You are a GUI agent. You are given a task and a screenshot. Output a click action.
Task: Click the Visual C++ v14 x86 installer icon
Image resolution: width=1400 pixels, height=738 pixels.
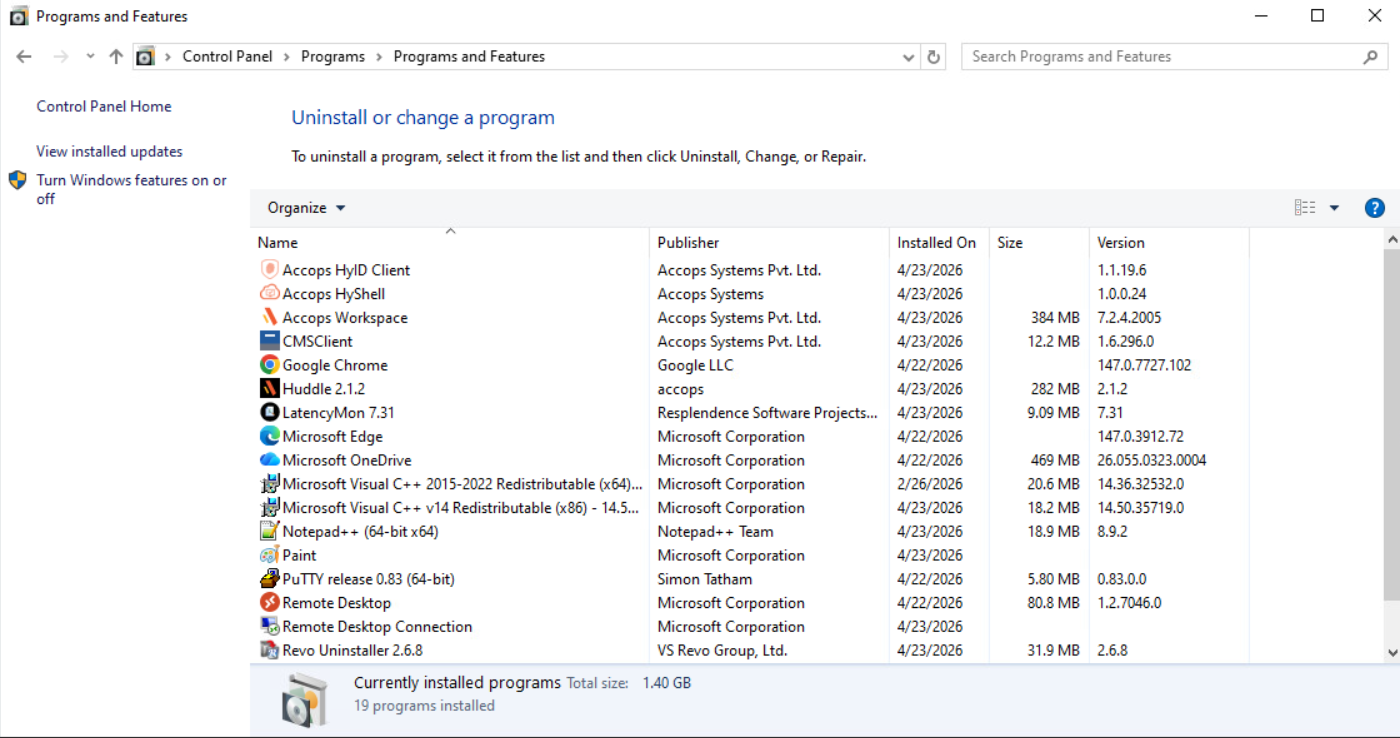pyautogui.click(x=269, y=508)
